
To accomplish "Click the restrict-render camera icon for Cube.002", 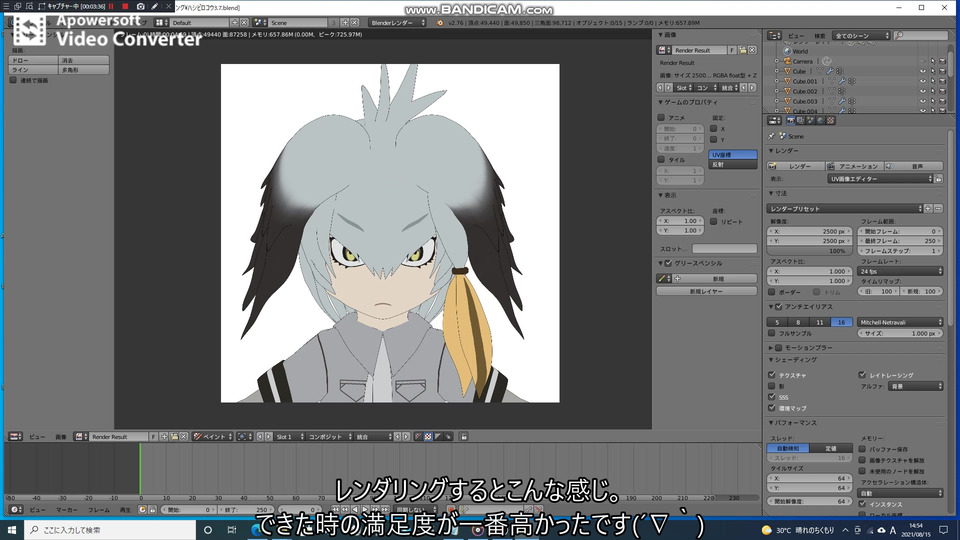I will 942,91.
